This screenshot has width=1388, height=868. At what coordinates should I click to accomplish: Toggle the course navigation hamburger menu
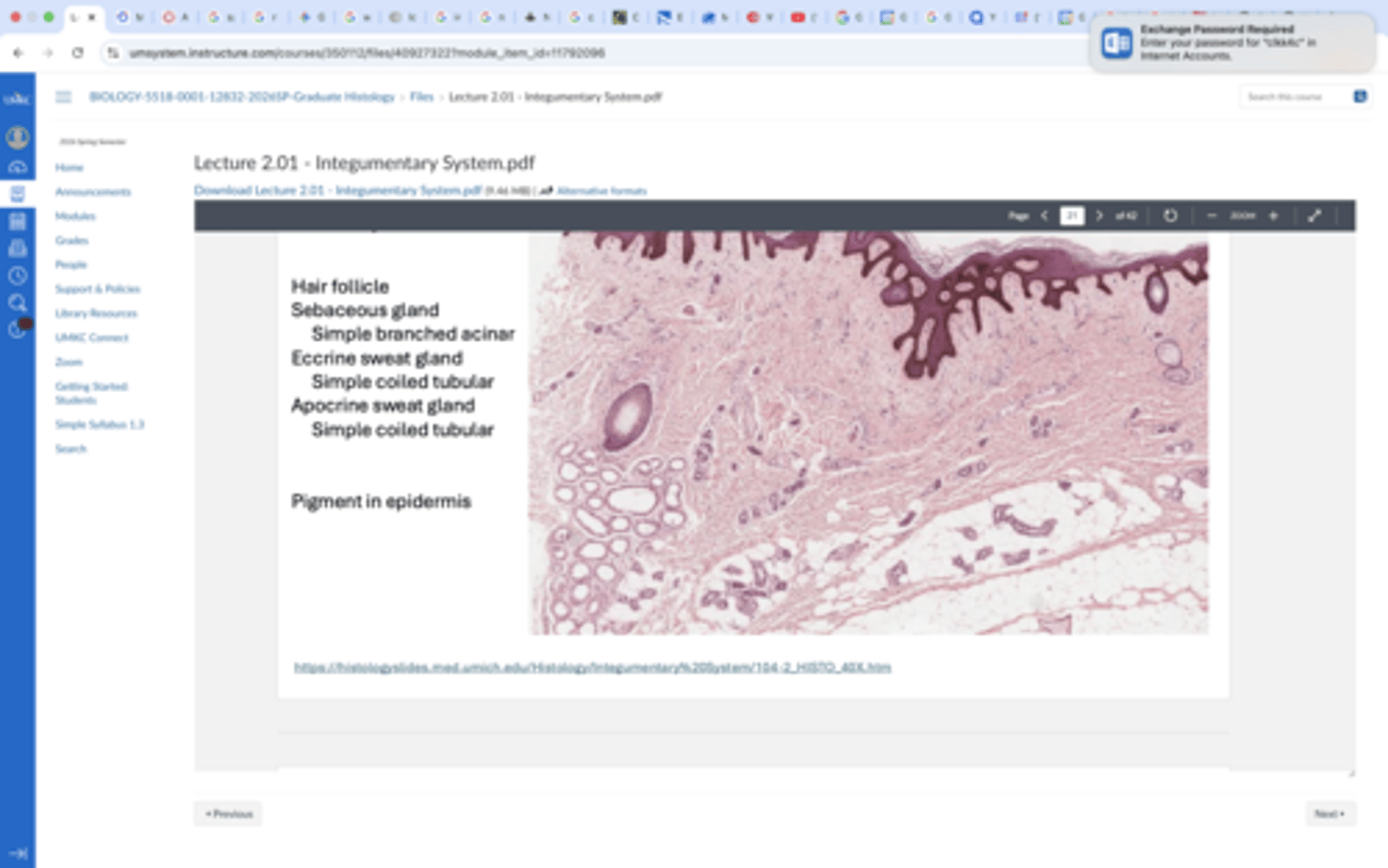click(64, 96)
